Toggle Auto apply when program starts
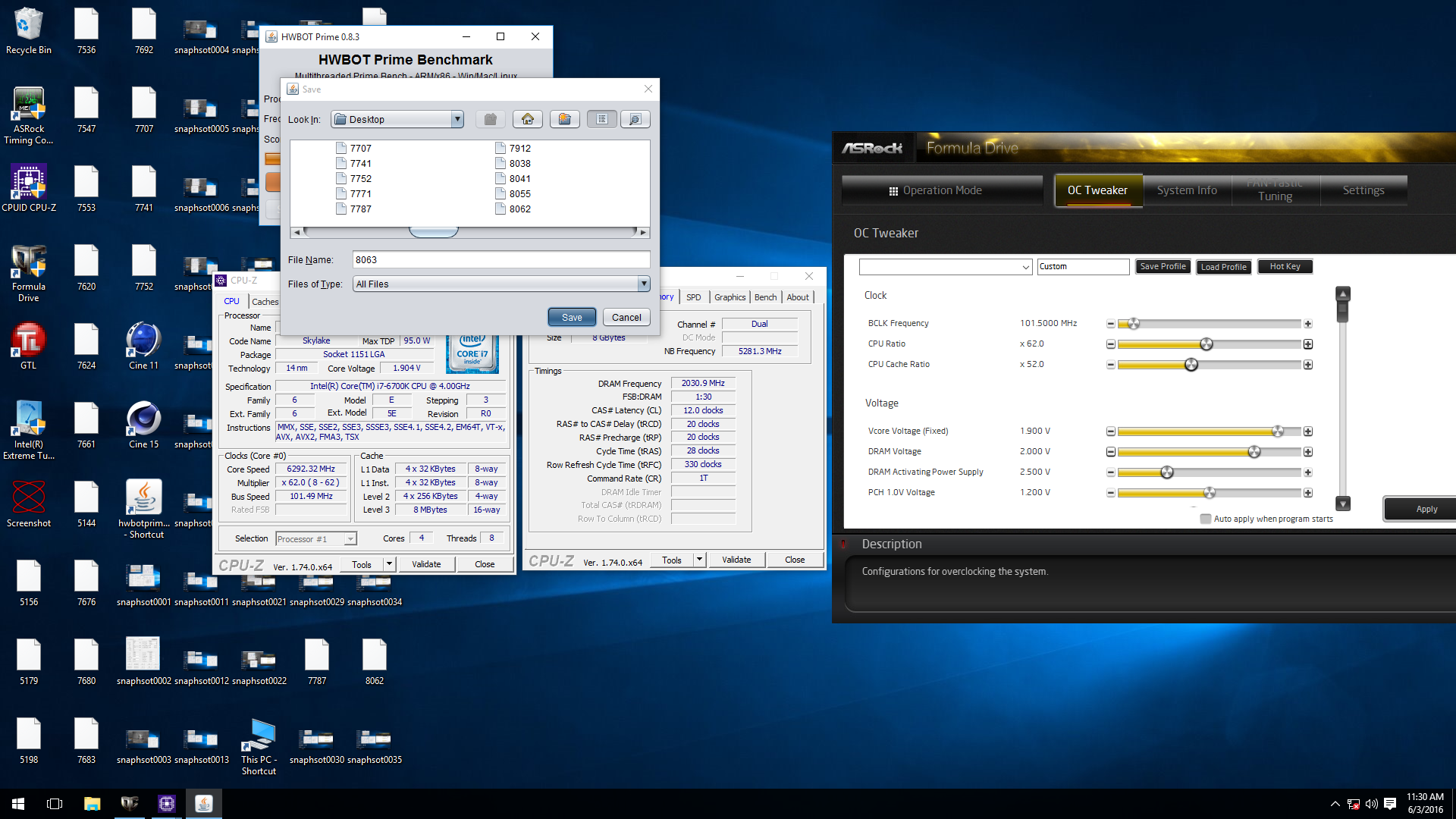The height and width of the screenshot is (819, 1456). [1206, 519]
